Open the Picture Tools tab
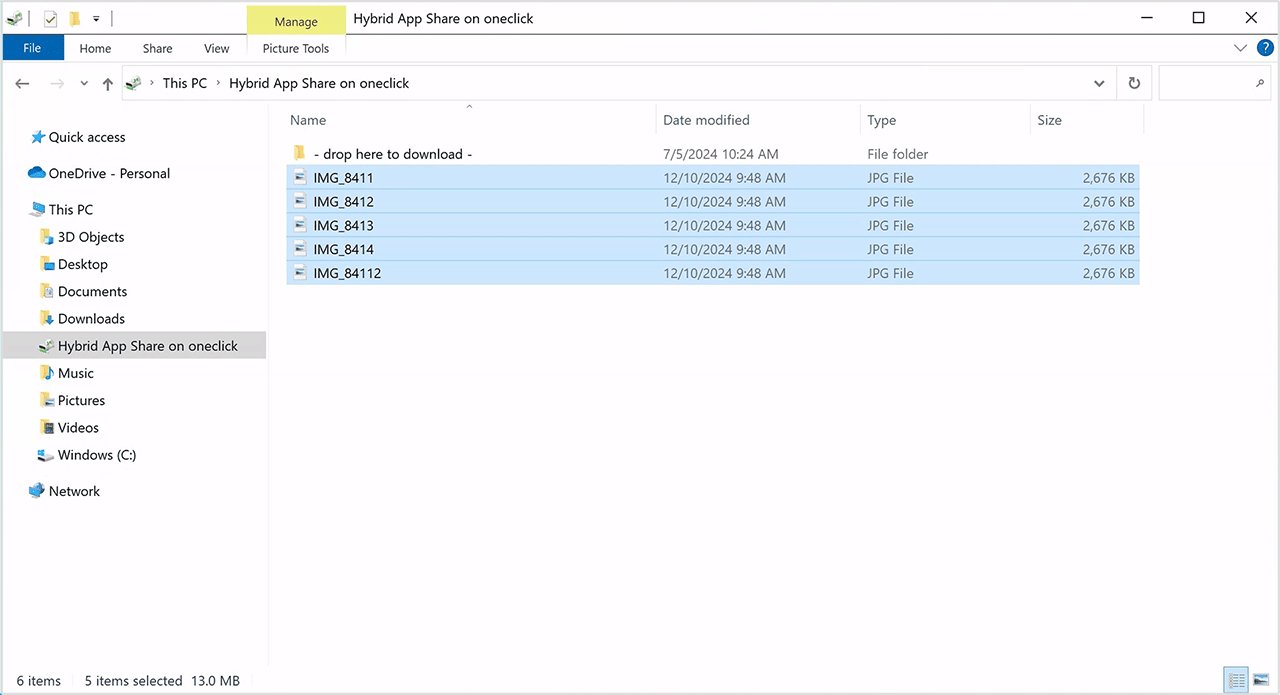Viewport: 1280px width, 695px height. 296,48
